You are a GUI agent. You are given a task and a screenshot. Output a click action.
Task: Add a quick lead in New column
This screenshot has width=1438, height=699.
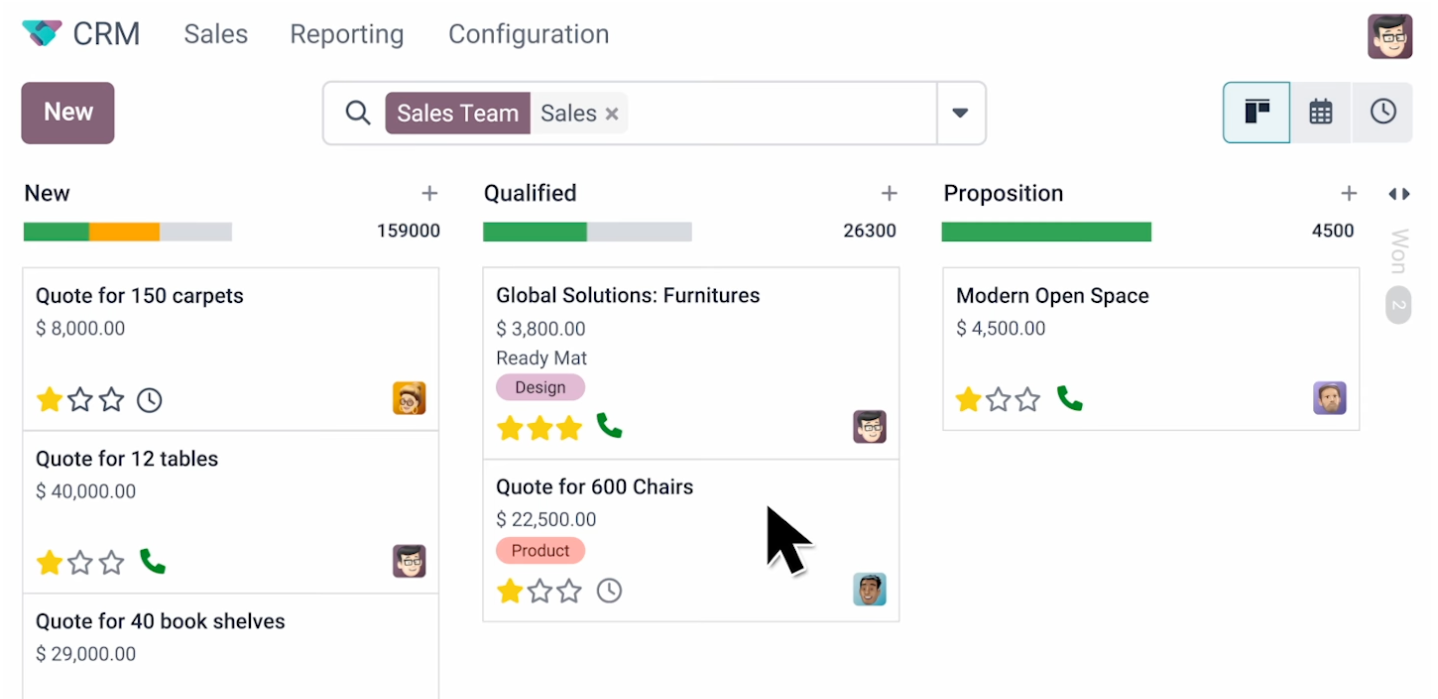[x=429, y=193]
